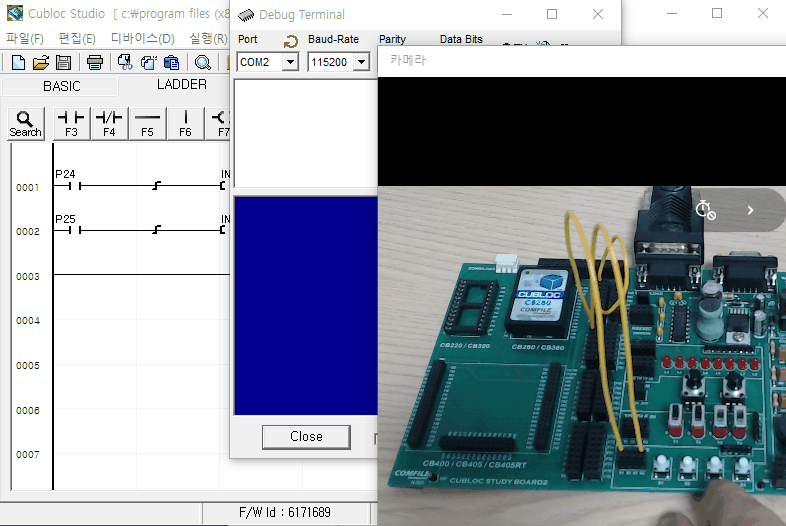The width and height of the screenshot is (786, 526).
Task: Switch to the BASIC tab
Action: pos(61,86)
